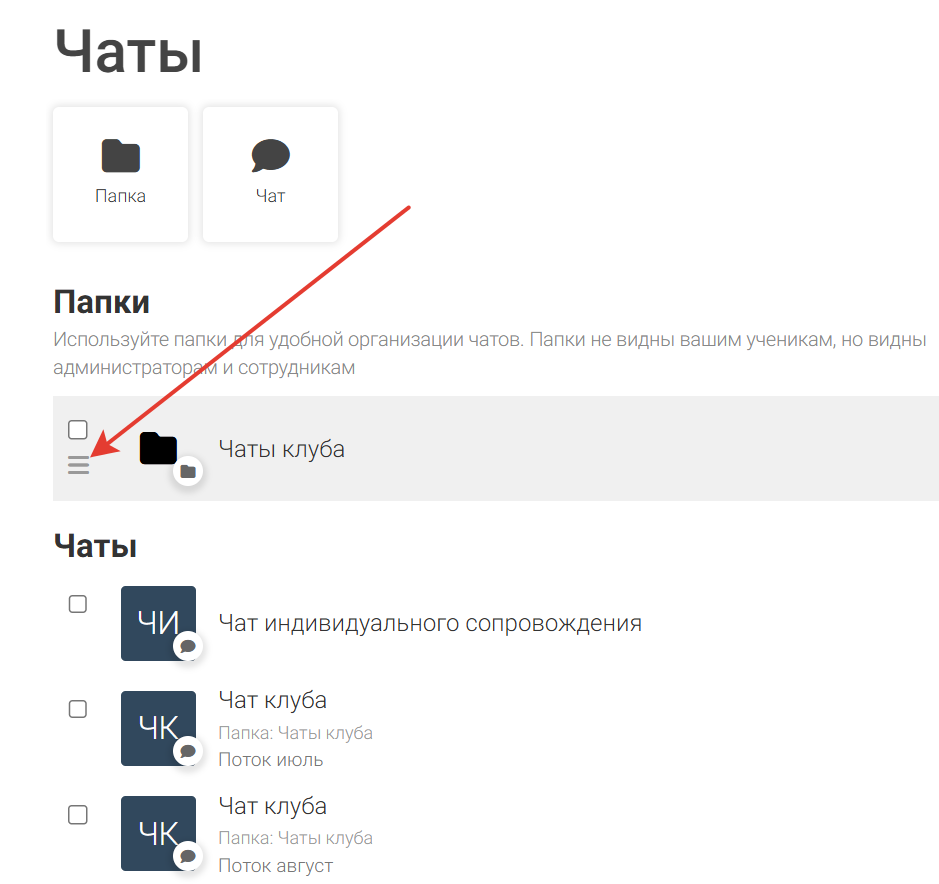
Task: Open Чат индивидуального сопровождения
Action: coord(430,623)
